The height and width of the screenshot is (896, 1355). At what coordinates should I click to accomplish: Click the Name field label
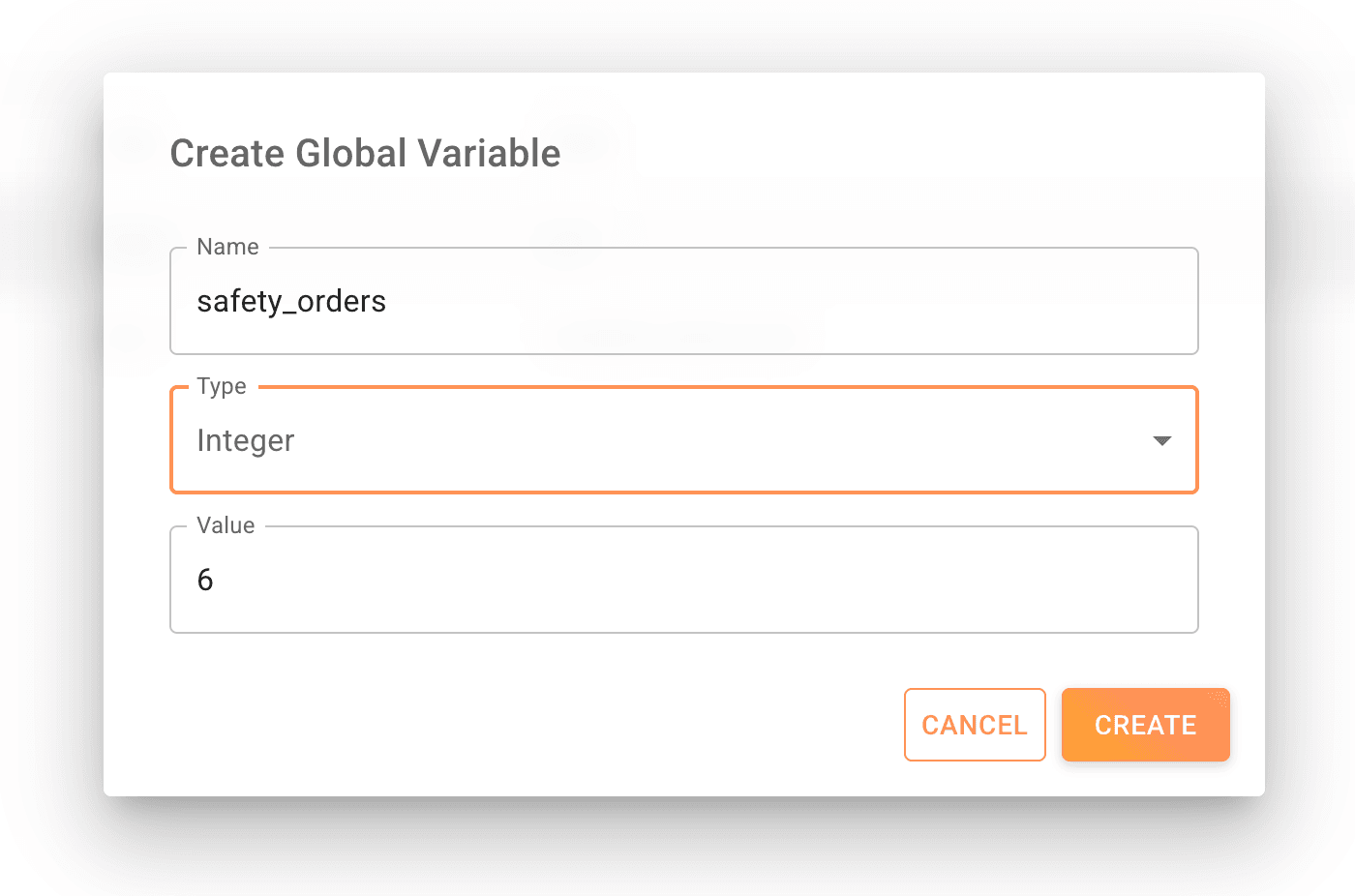[227, 247]
